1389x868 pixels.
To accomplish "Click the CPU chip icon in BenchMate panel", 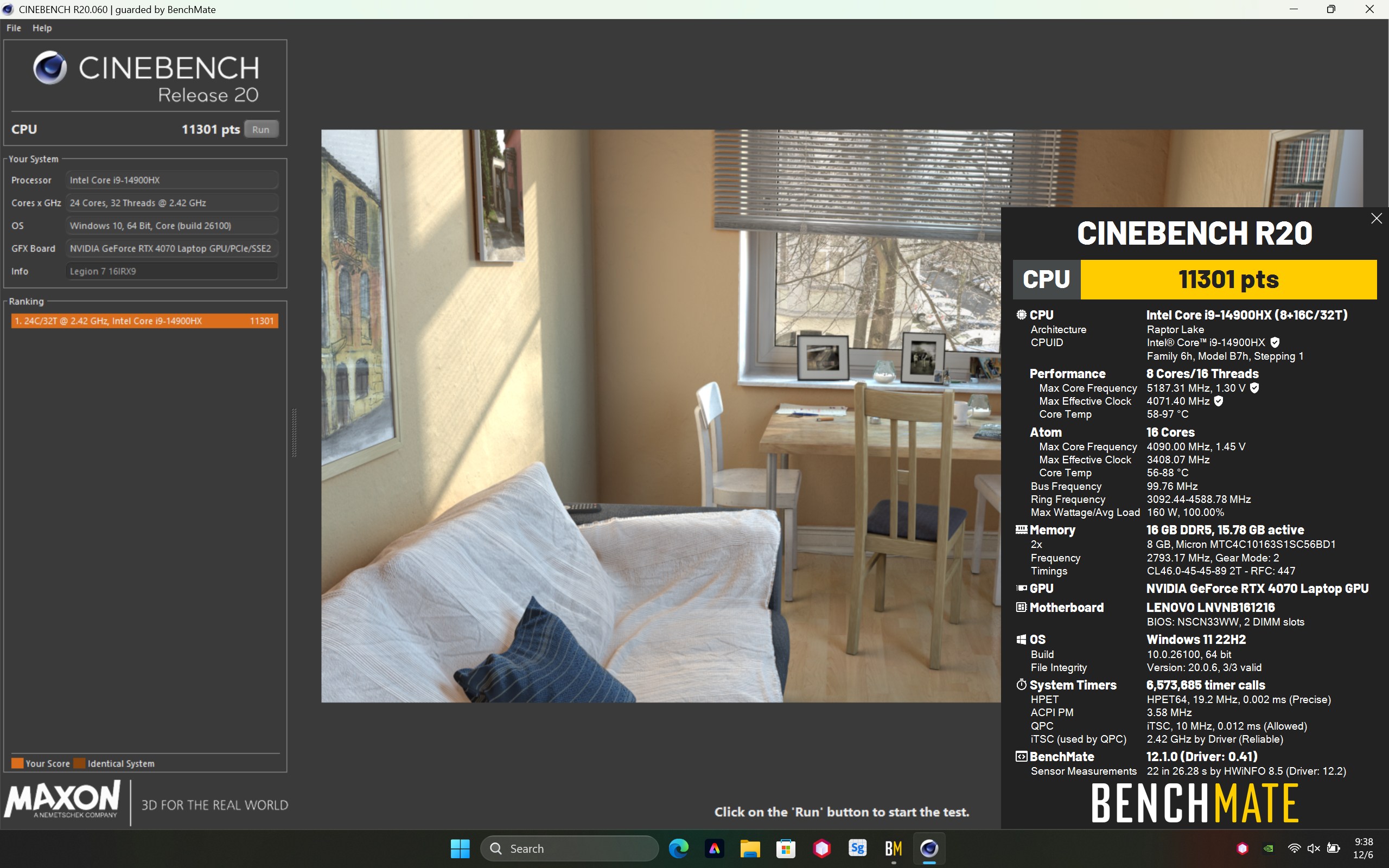I will pos(1021,315).
